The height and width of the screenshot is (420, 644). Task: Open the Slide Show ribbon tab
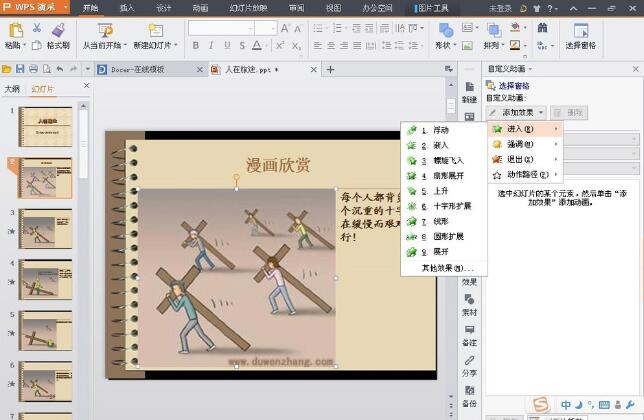point(248,8)
